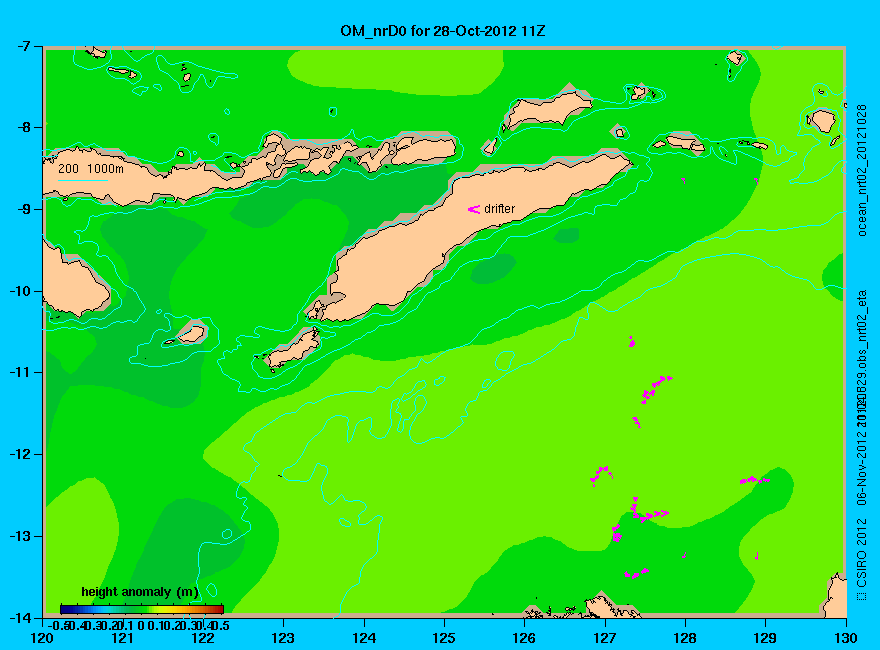Image resolution: width=880 pixels, height=650 pixels.
Task: Click the cyan contour legend line under '200 1000m'
Action: pyautogui.click(x=82, y=180)
